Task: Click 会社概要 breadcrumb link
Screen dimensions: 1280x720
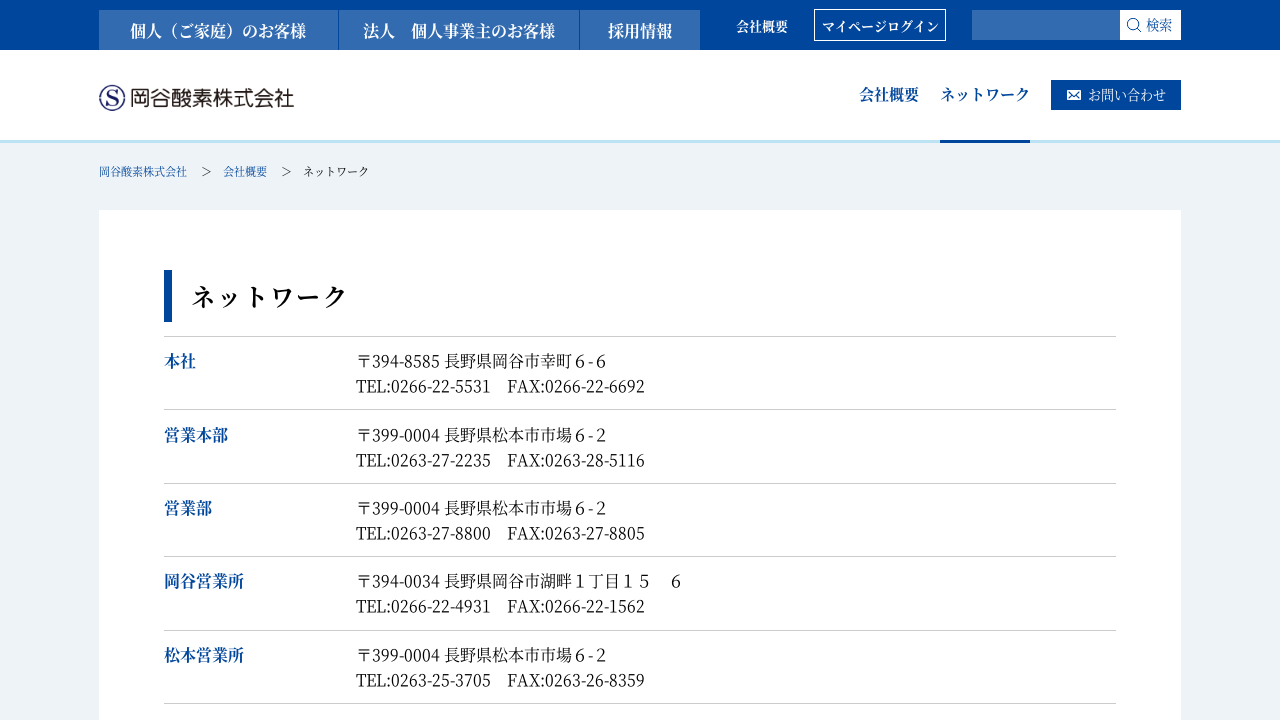Action: (x=245, y=172)
